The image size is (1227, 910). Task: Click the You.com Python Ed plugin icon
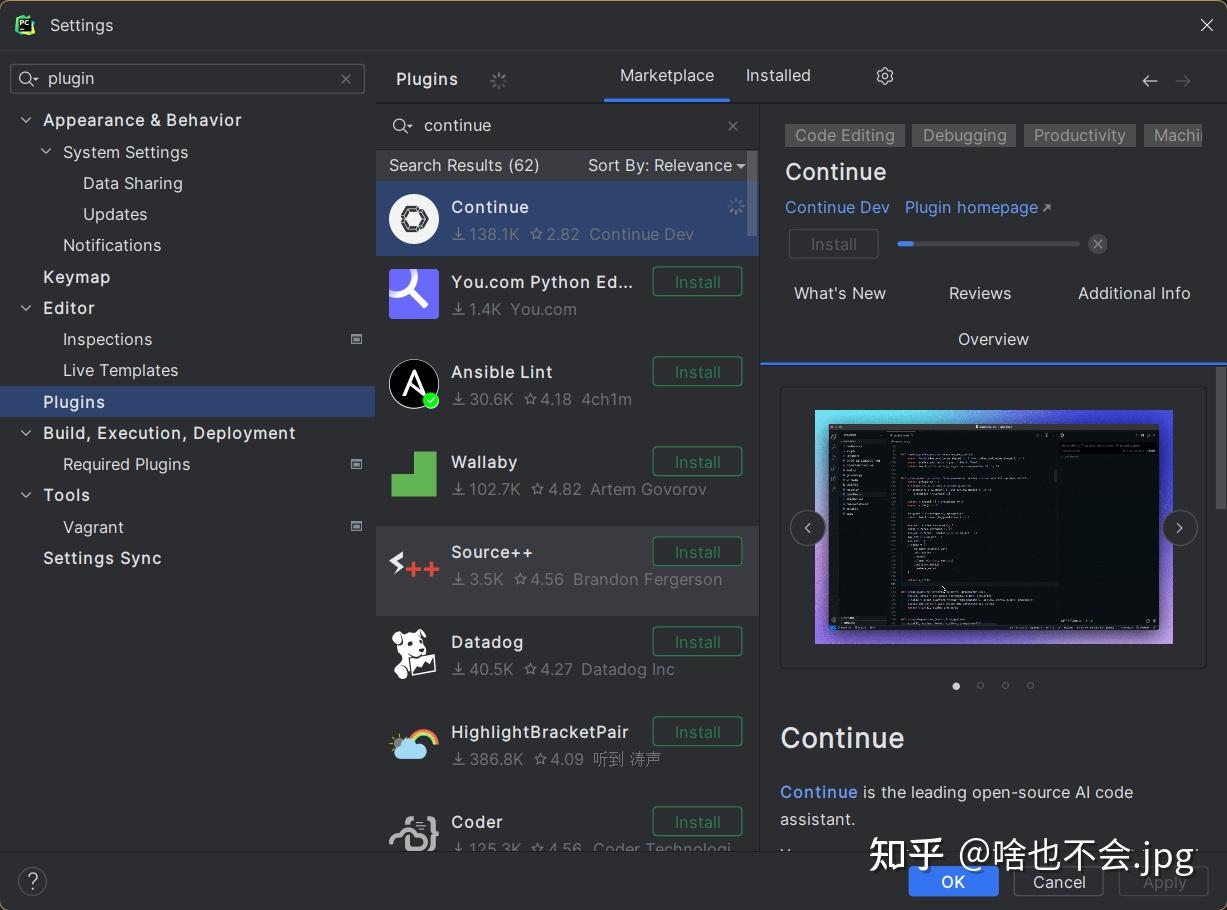(x=413, y=294)
